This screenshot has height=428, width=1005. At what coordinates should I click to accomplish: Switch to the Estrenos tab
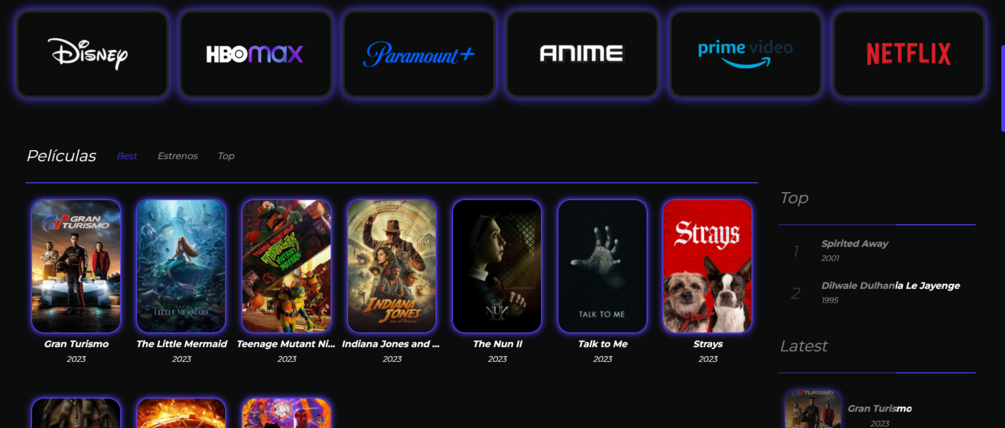(178, 156)
